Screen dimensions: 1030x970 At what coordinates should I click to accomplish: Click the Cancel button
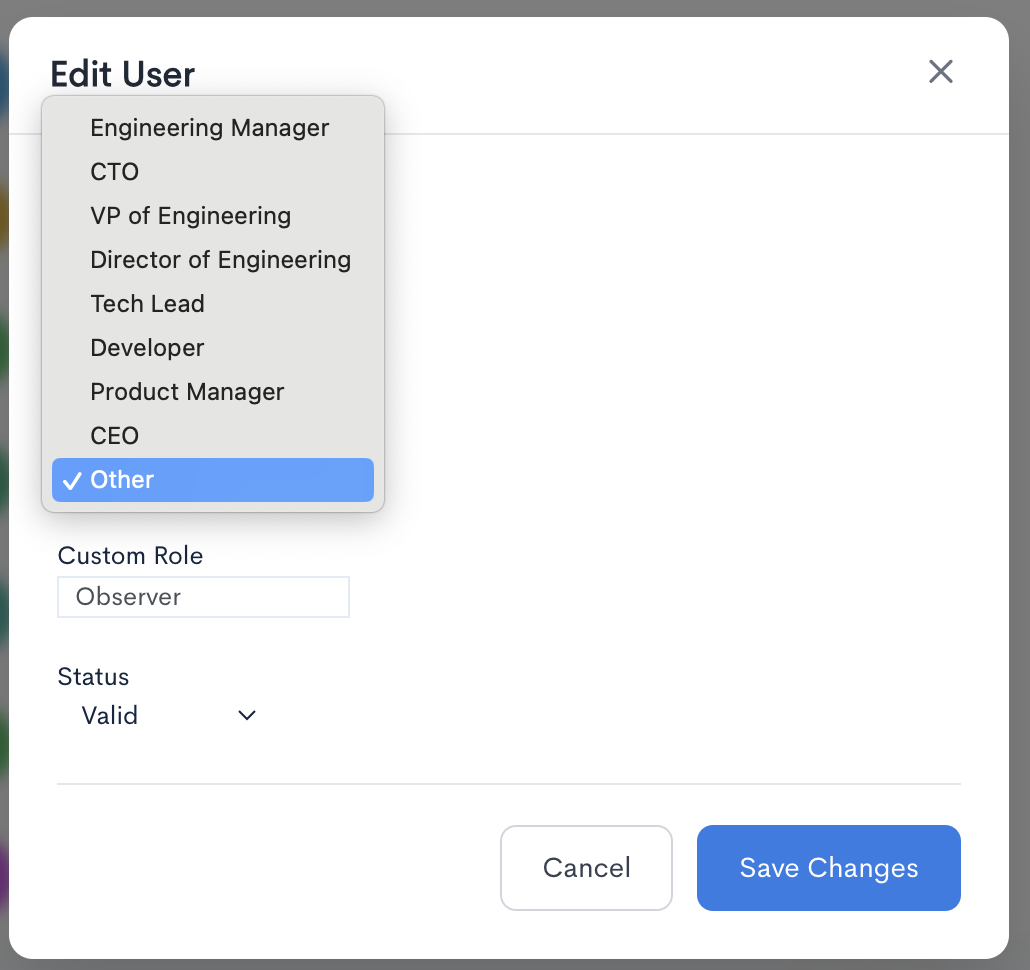pyautogui.click(x=587, y=868)
